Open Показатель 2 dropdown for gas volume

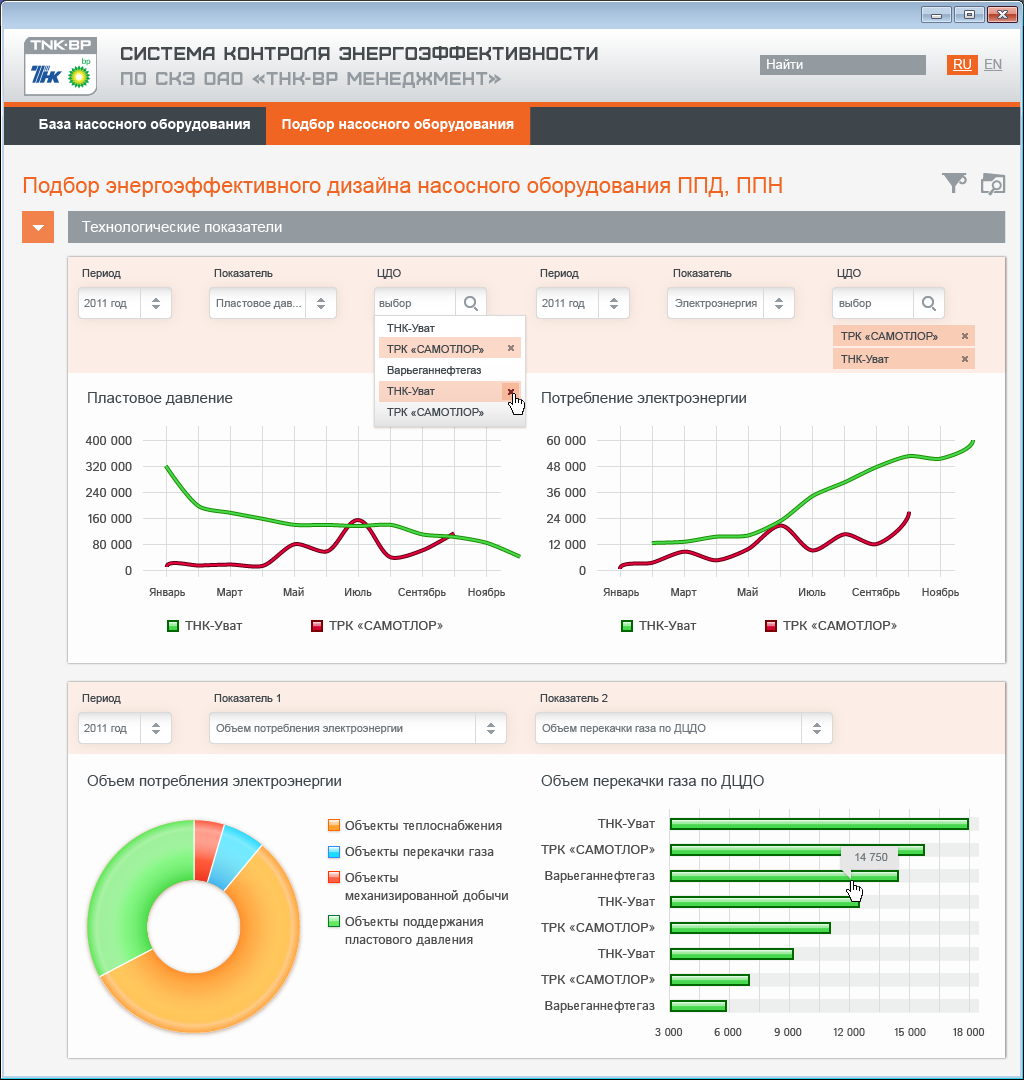[684, 728]
